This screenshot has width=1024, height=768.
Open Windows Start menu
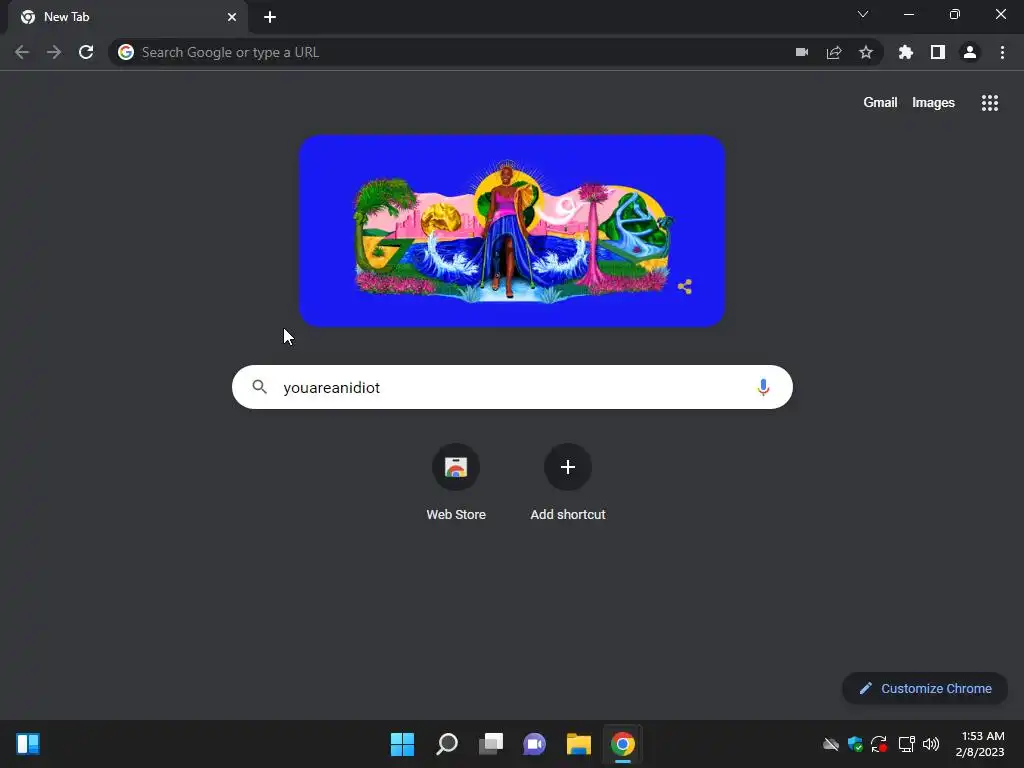click(x=402, y=744)
